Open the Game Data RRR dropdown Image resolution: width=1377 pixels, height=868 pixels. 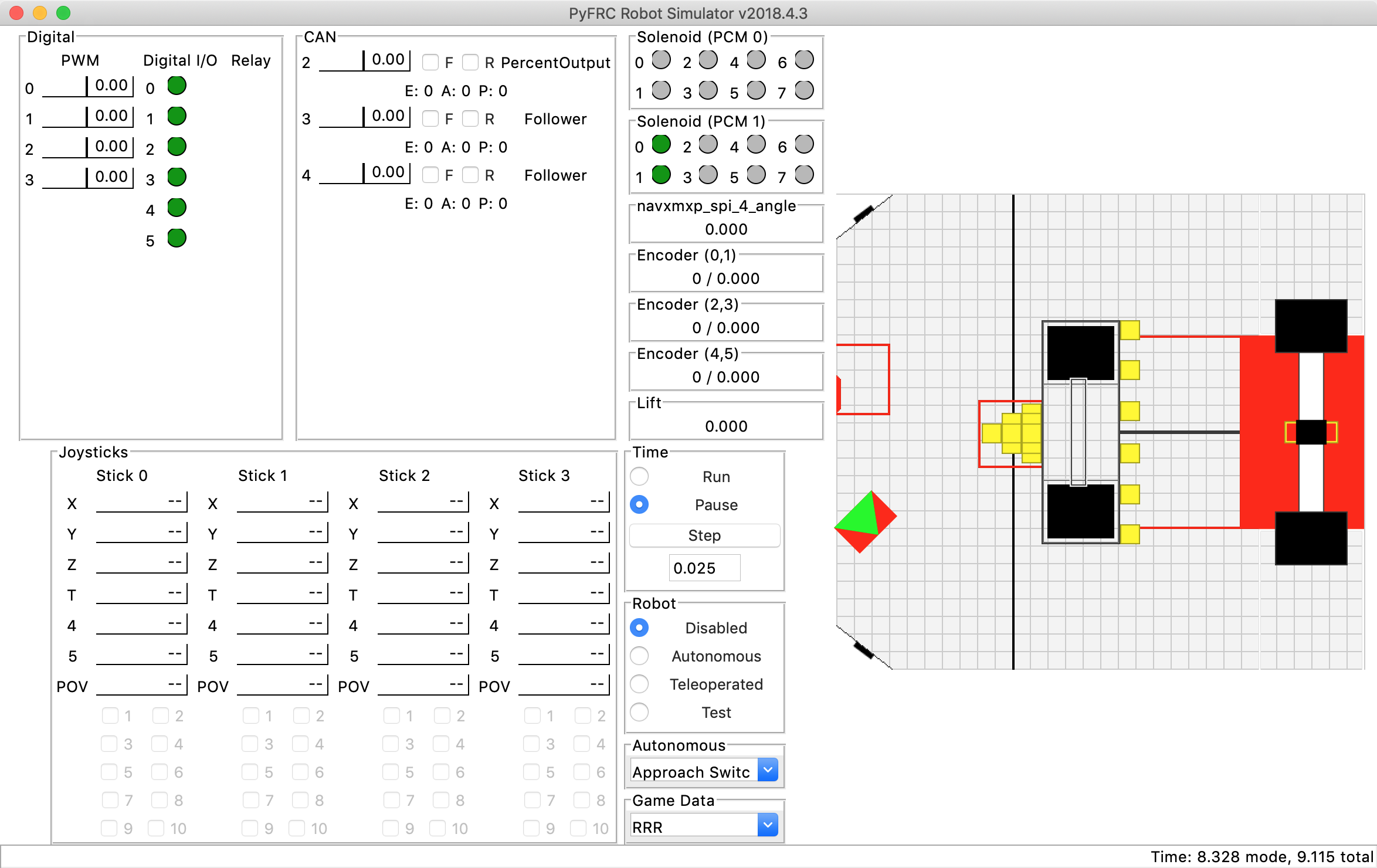coord(705,826)
